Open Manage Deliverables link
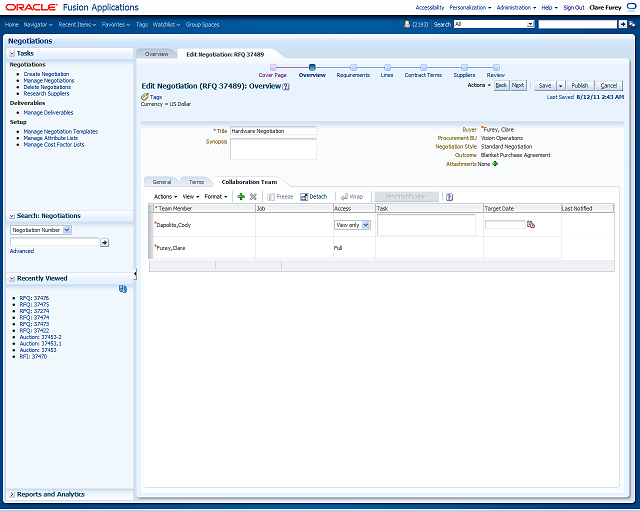The width and height of the screenshot is (640, 512). (x=48, y=113)
